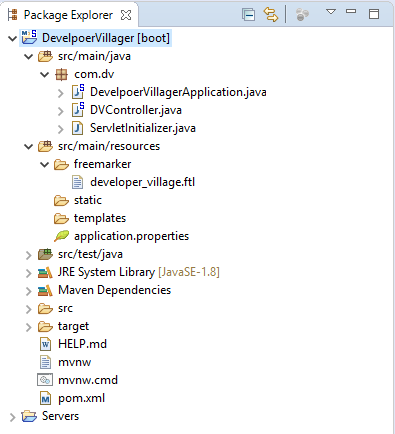Expand the plain src folder

pos(28,309)
